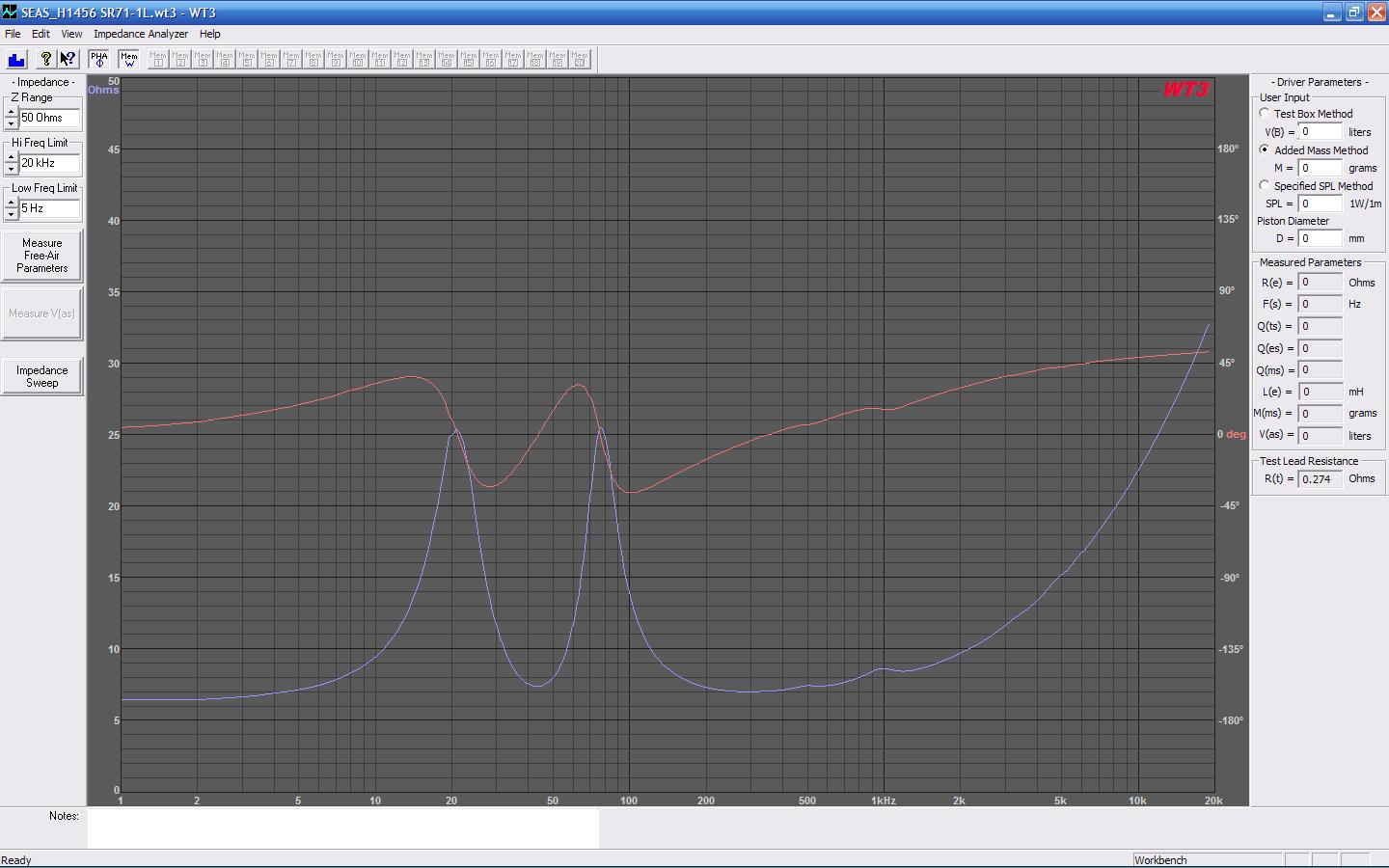The image size is (1389, 868).
Task: Raise Low Freq Limit using up arrow
Action: coord(12,203)
